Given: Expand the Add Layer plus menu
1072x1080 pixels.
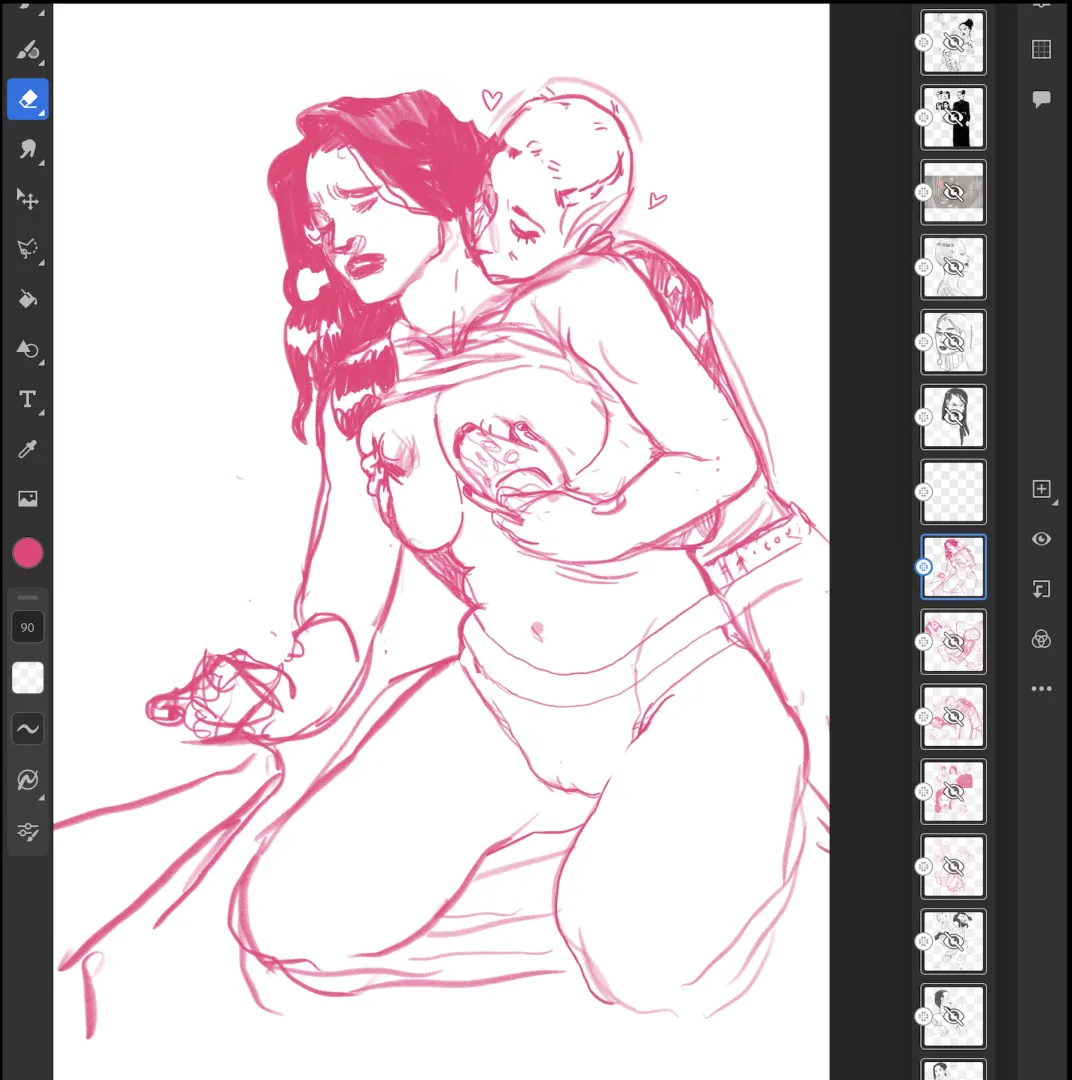Looking at the screenshot, I should coord(1042,489).
